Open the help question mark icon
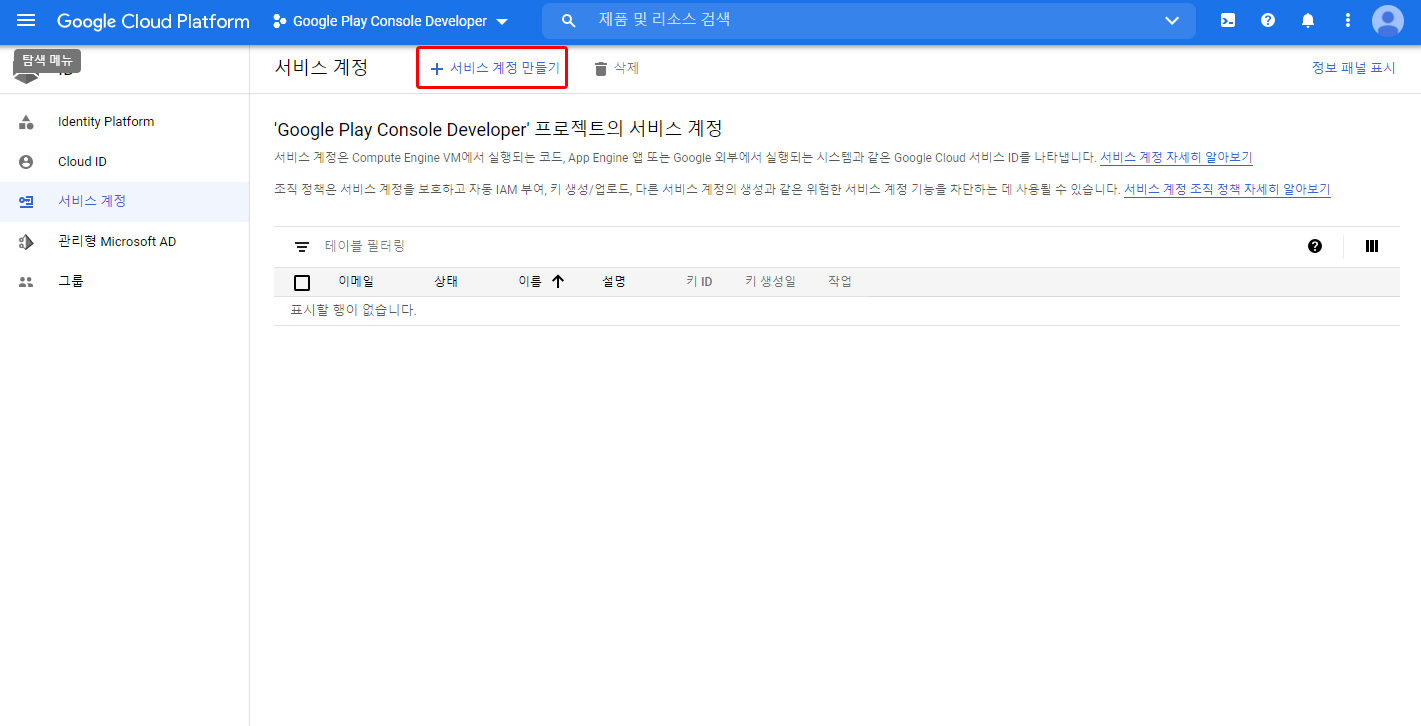Image resolution: width=1421 pixels, height=726 pixels. [1268, 20]
